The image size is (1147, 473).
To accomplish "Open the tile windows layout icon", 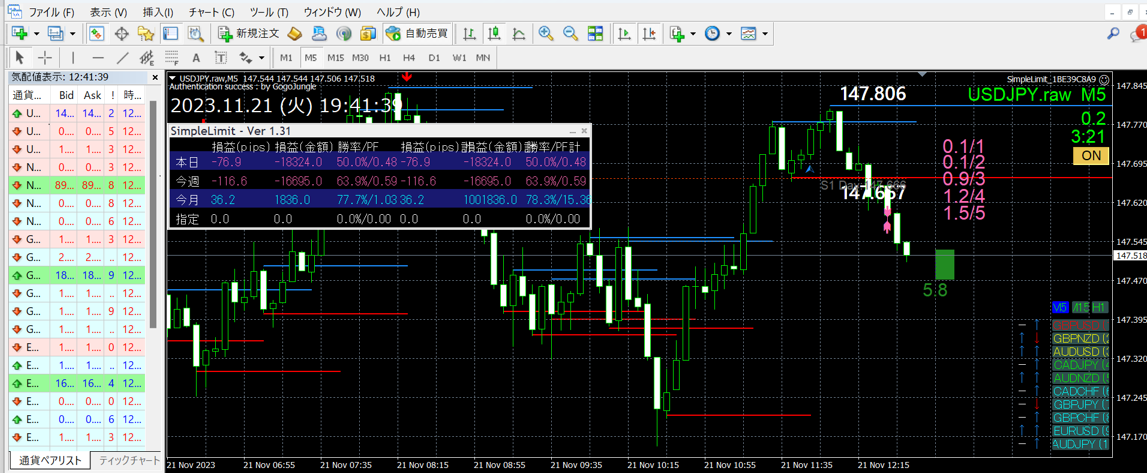I will point(595,34).
